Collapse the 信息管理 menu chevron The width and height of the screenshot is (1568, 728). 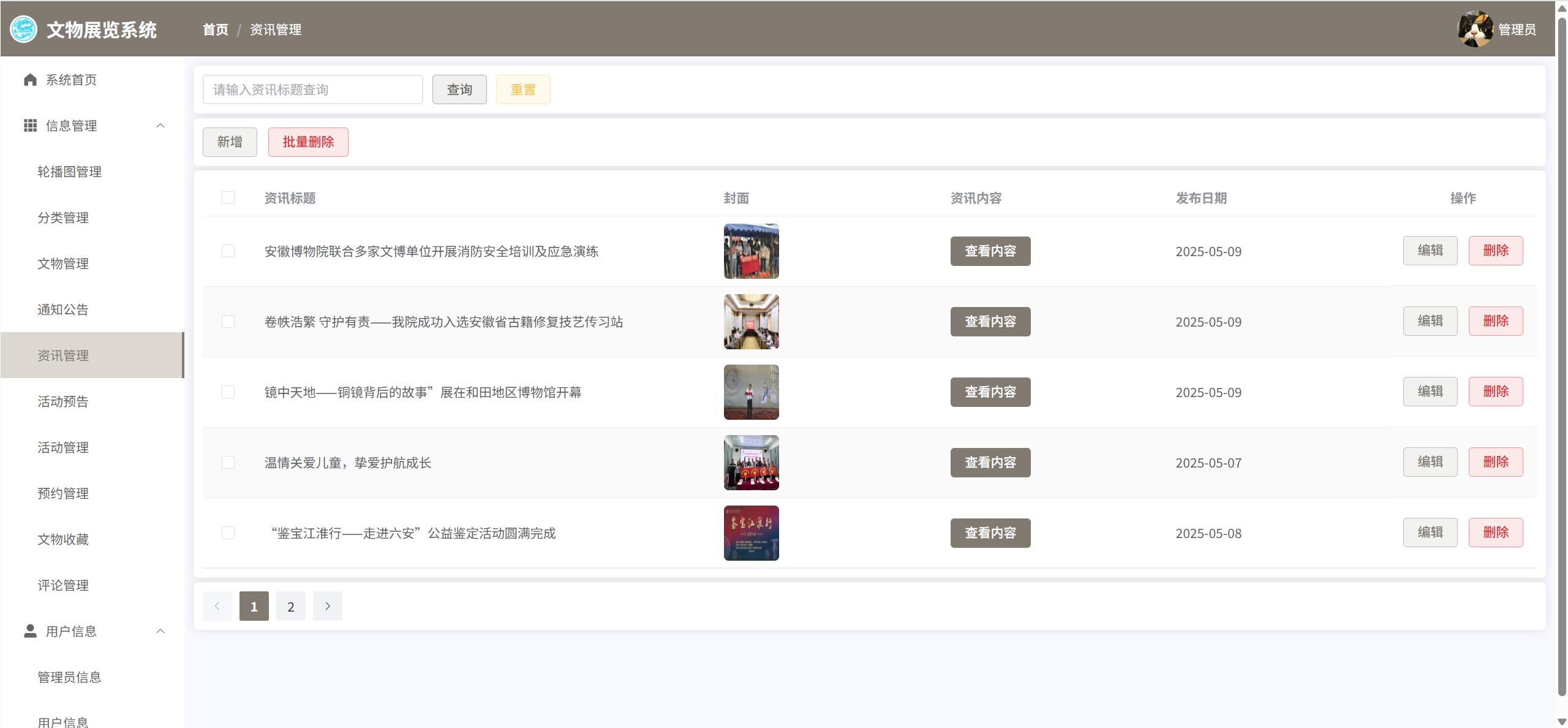[160, 126]
